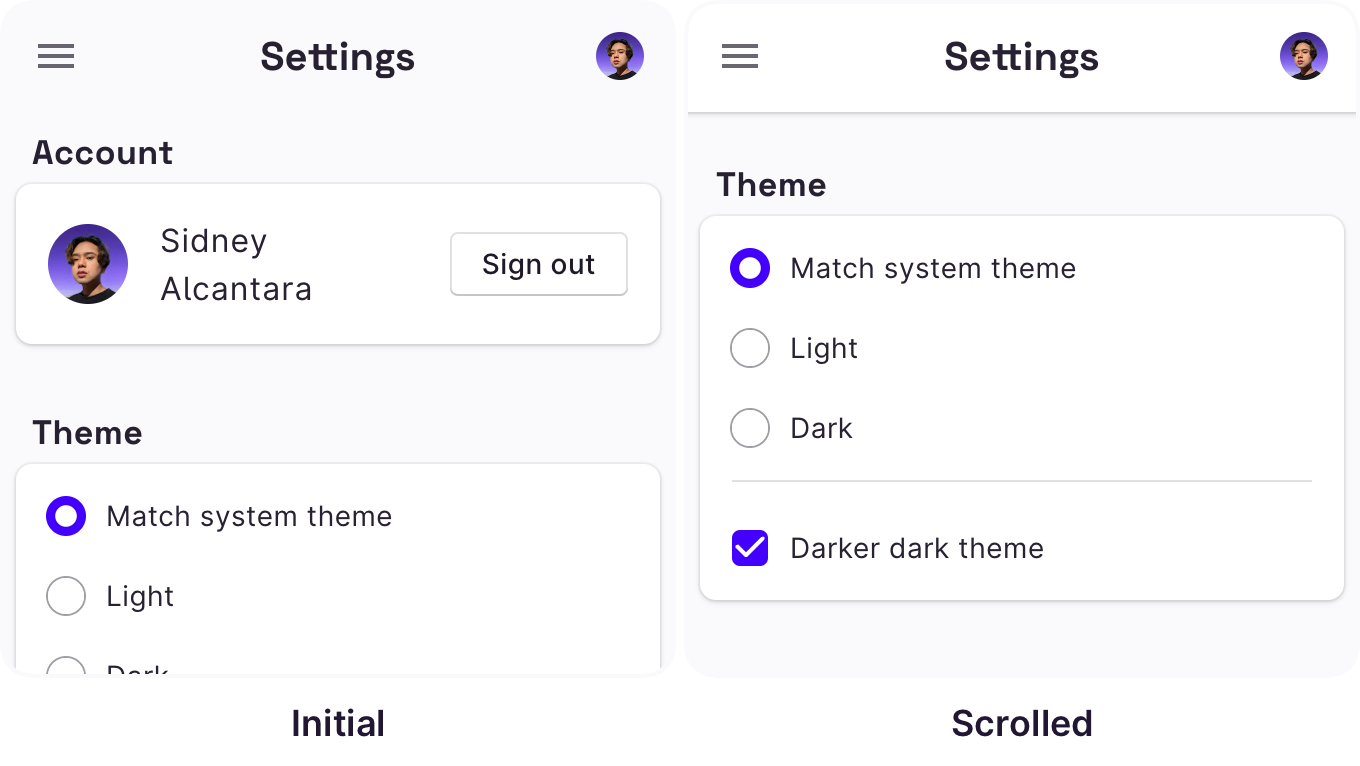The height and width of the screenshot is (766, 1360).
Task: Click the Darker dark theme label text
Action: coord(917,548)
